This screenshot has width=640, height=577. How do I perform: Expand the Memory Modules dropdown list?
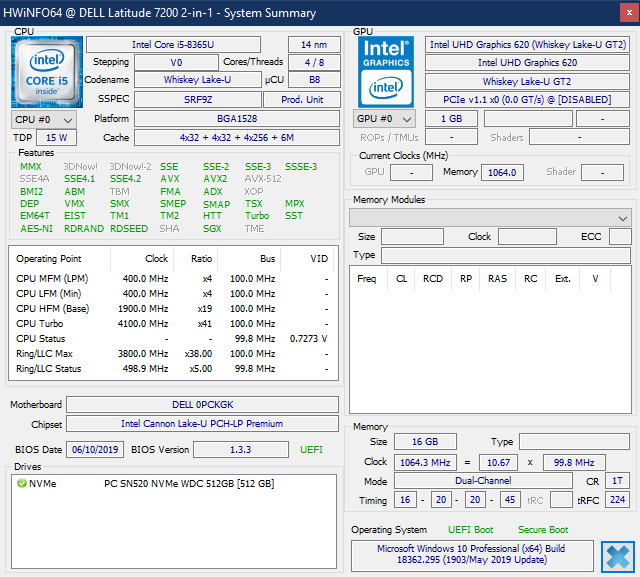click(623, 217)
